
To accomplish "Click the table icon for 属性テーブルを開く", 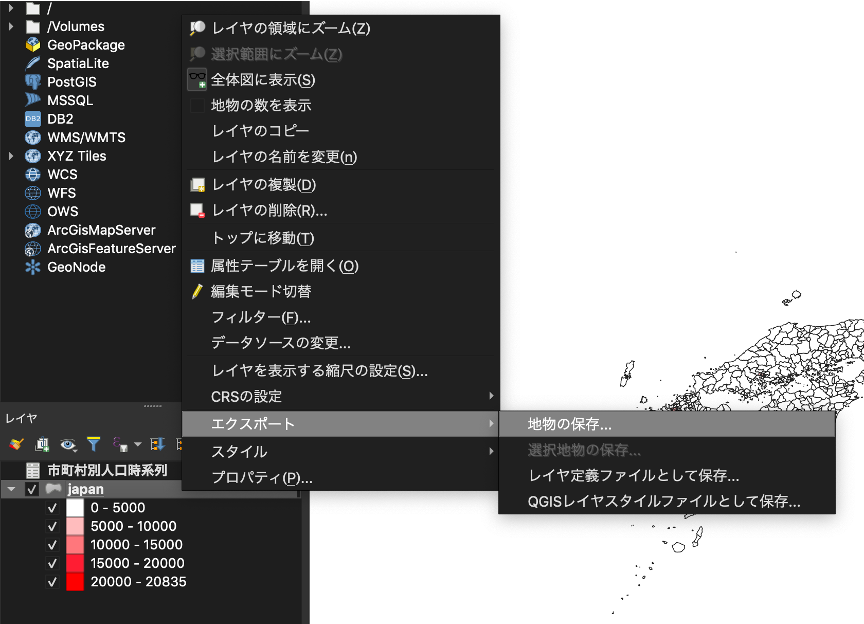I will point(197,266).
